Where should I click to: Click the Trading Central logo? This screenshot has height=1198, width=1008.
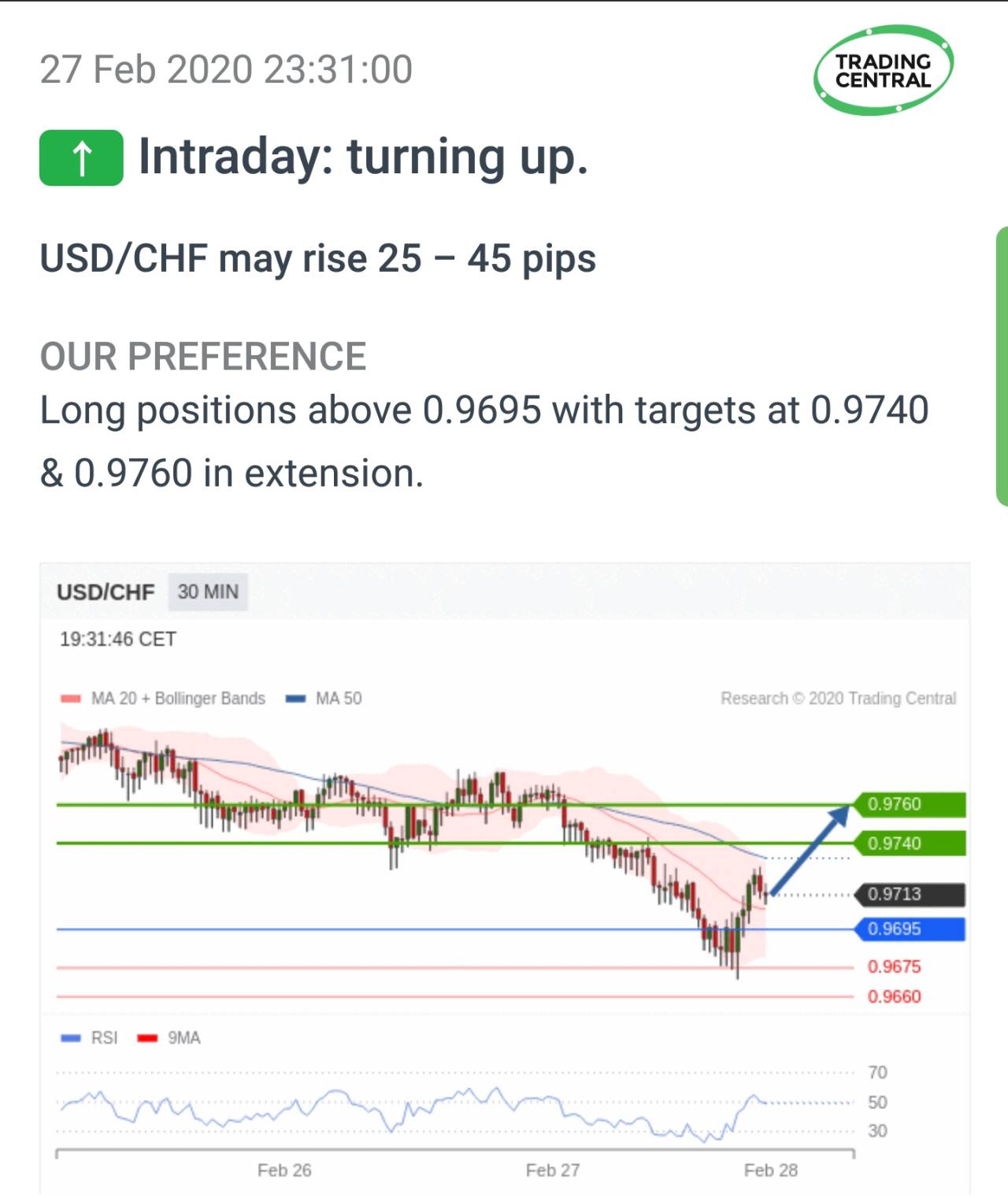pyautogui.click(x=883, y=71)
